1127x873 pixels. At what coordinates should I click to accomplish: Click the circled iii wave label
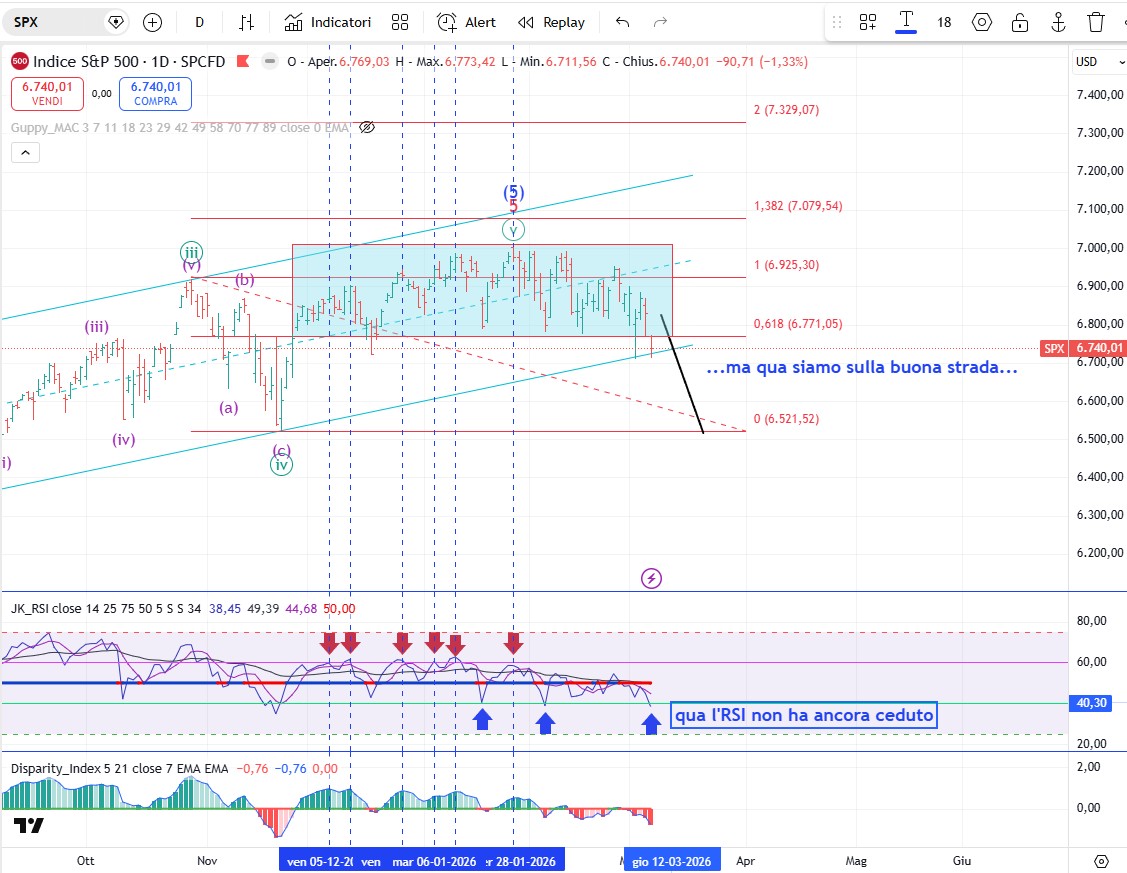click(191, 252)
